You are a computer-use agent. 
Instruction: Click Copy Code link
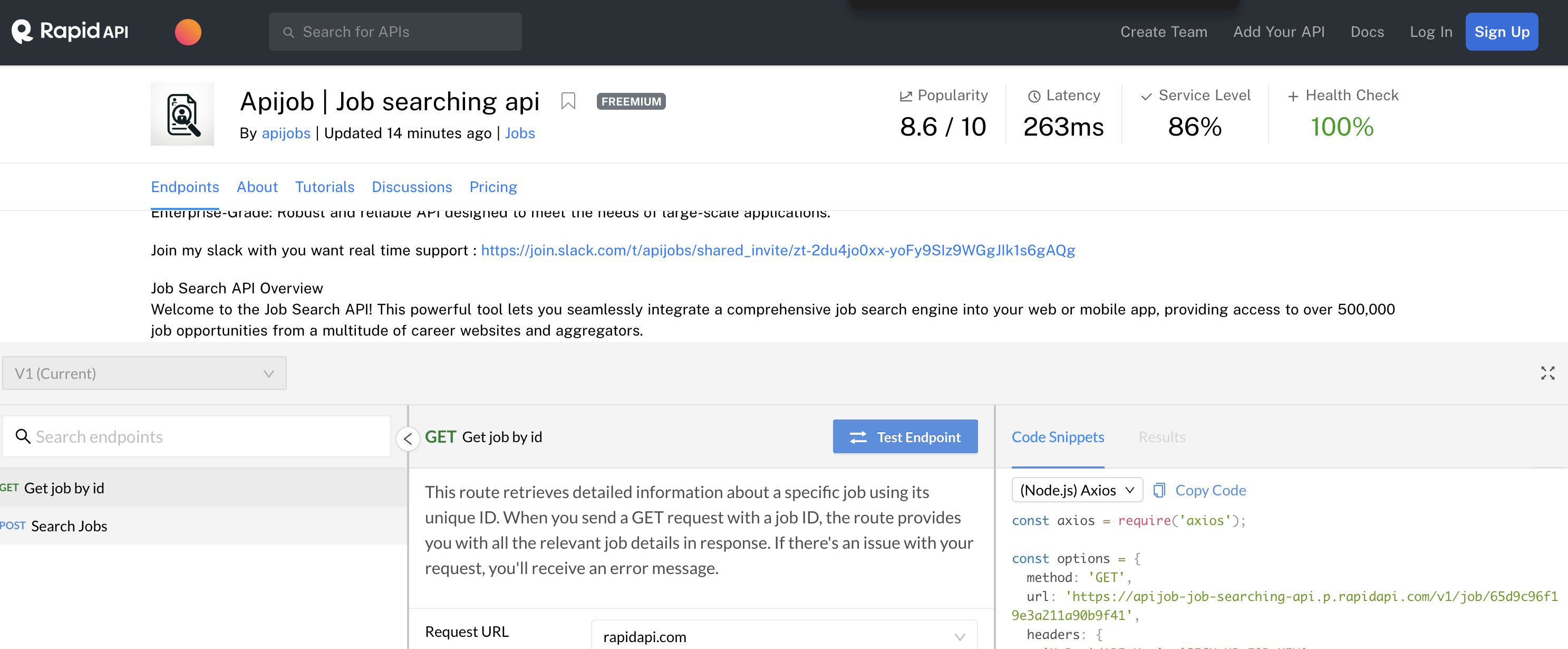pos(1210,491)
